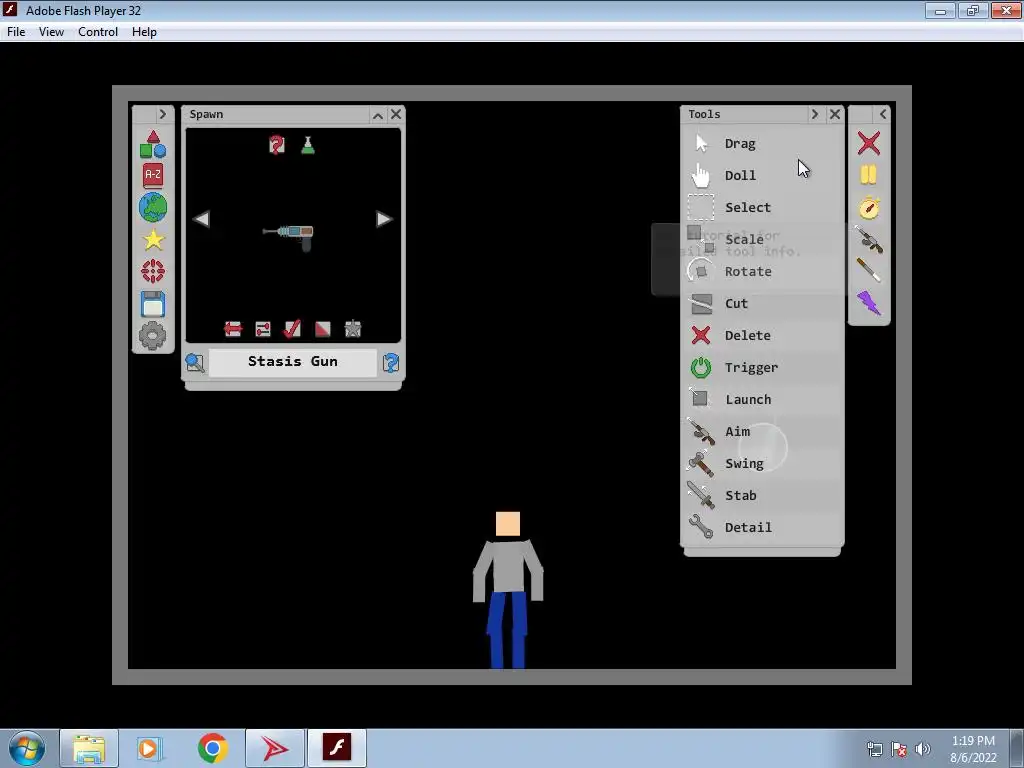Image resolution: width=1024 pixels, height=768 pixels.
Task: Select the Drag tool
Action: [762, 144]
